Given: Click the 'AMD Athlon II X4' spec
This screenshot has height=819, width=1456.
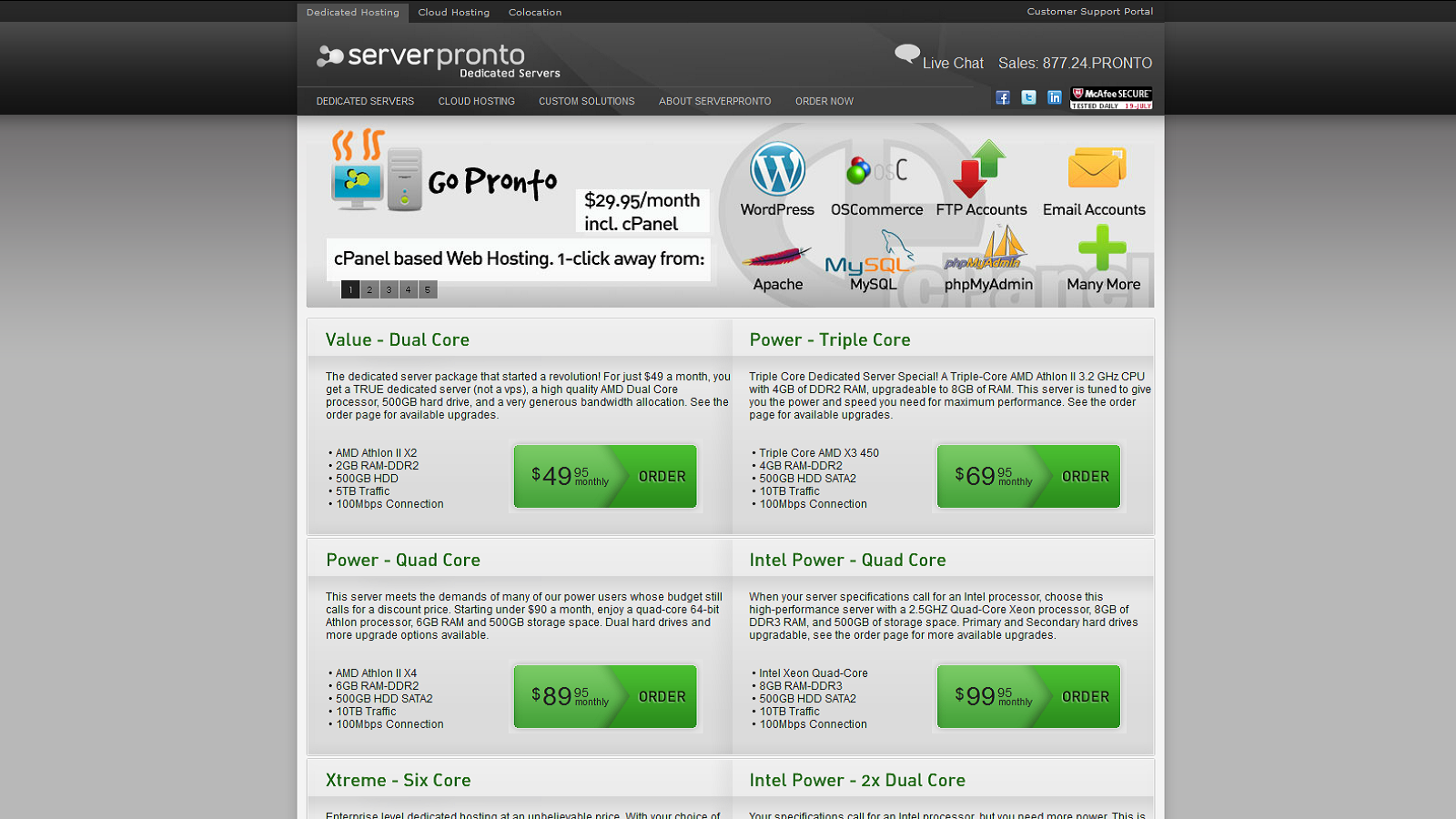Looking at the screenshot, I should pyautogui.click(x=376, y=673).
